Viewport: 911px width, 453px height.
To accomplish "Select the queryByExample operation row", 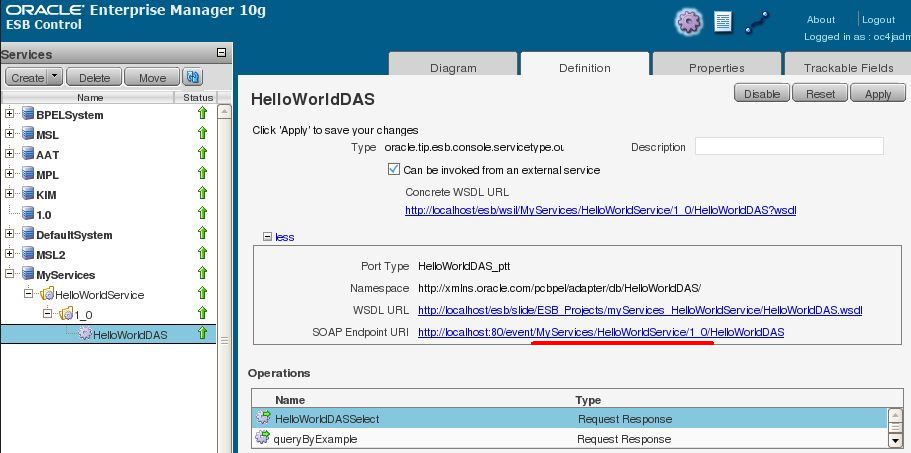I will pos(571,438).
